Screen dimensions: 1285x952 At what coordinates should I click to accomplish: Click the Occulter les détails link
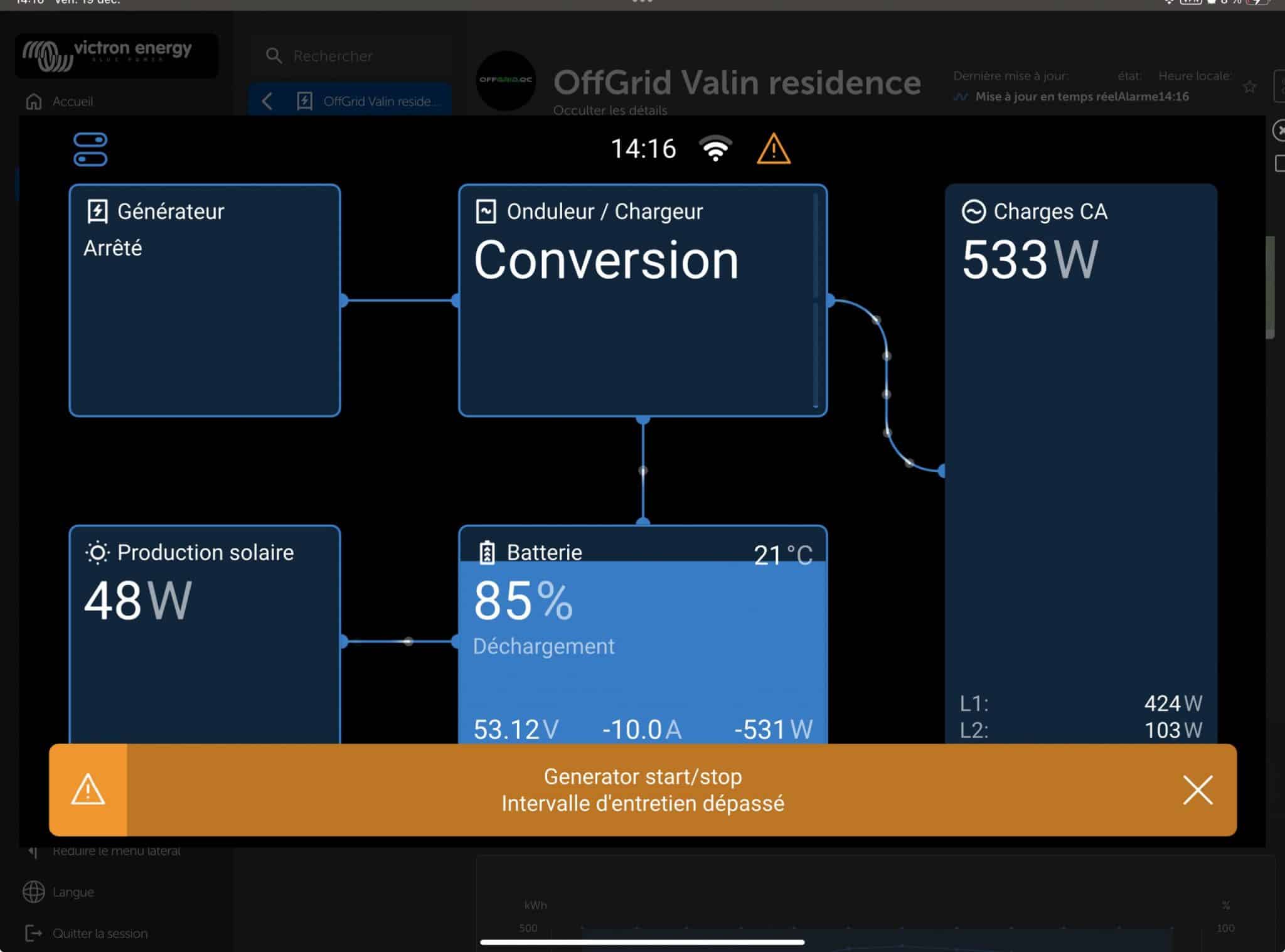[x=610, y=110]
